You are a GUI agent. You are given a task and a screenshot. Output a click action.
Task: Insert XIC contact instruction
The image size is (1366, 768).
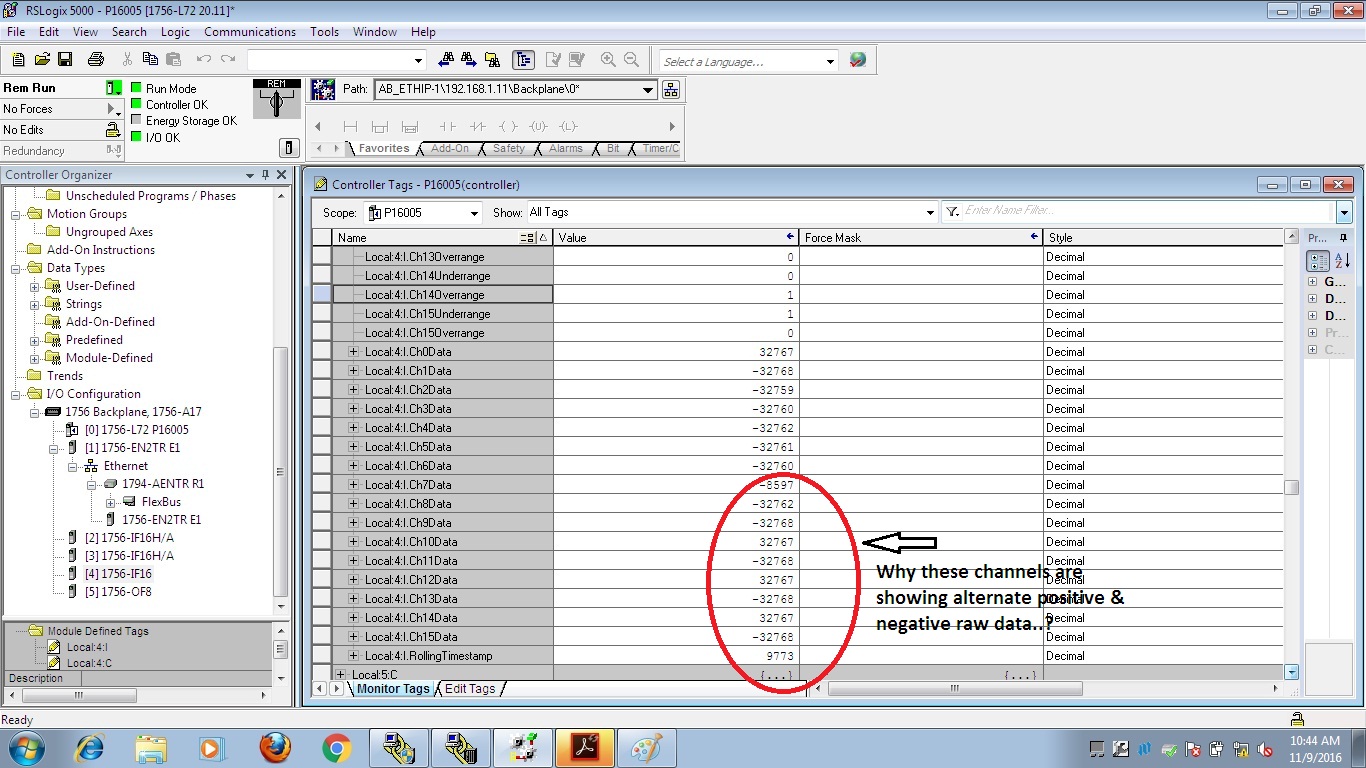pos(448,127)
